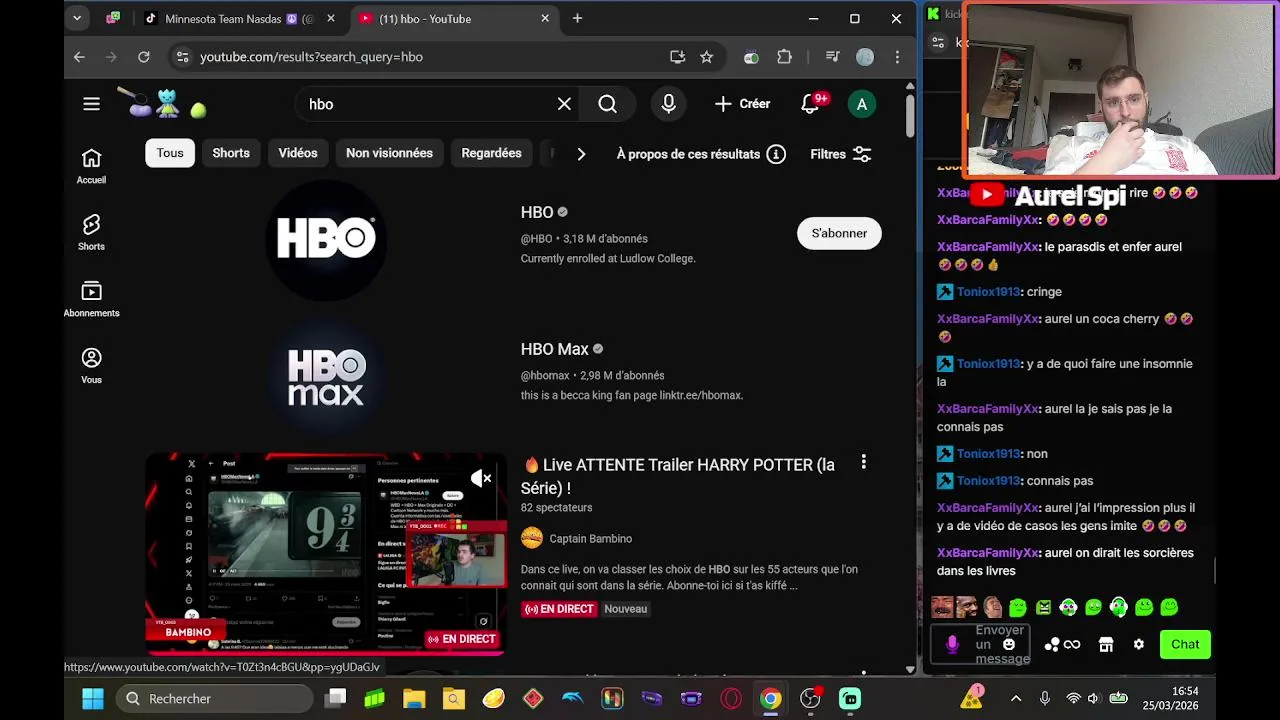Click the Créer button
Screen dimensions: 1280x720
pyautogui.click(x=742, y=104)
